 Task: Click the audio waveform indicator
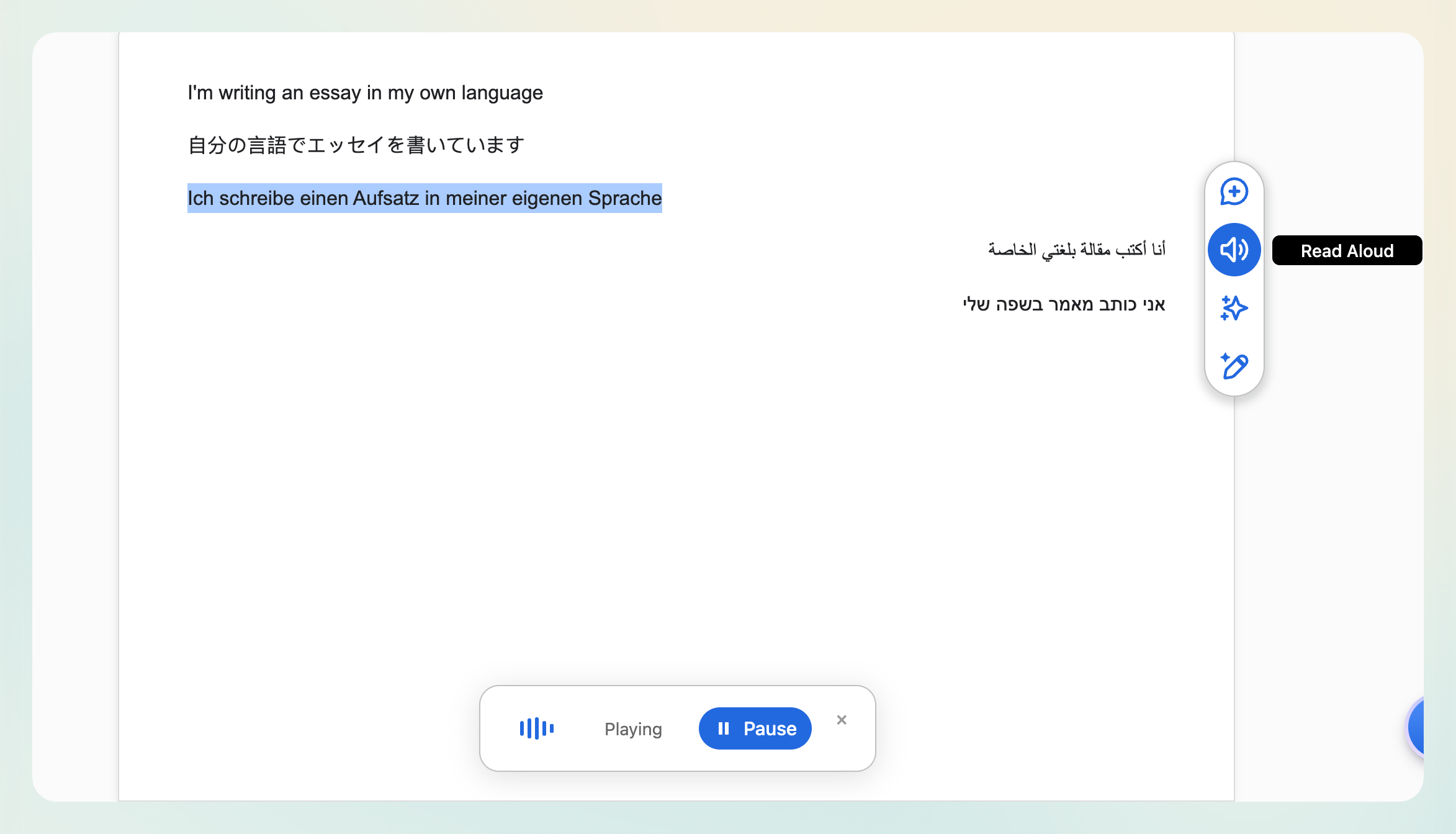tap(536, 728)
